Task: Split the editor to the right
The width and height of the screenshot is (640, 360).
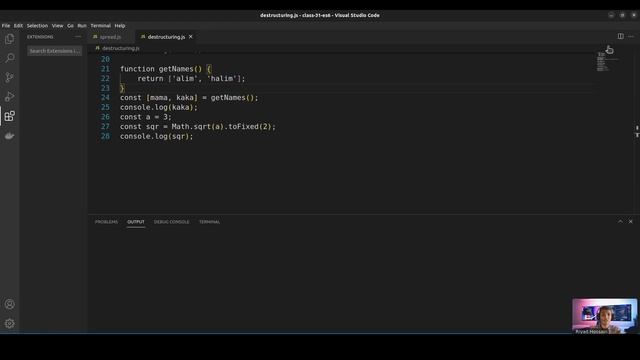Action: 620,36
